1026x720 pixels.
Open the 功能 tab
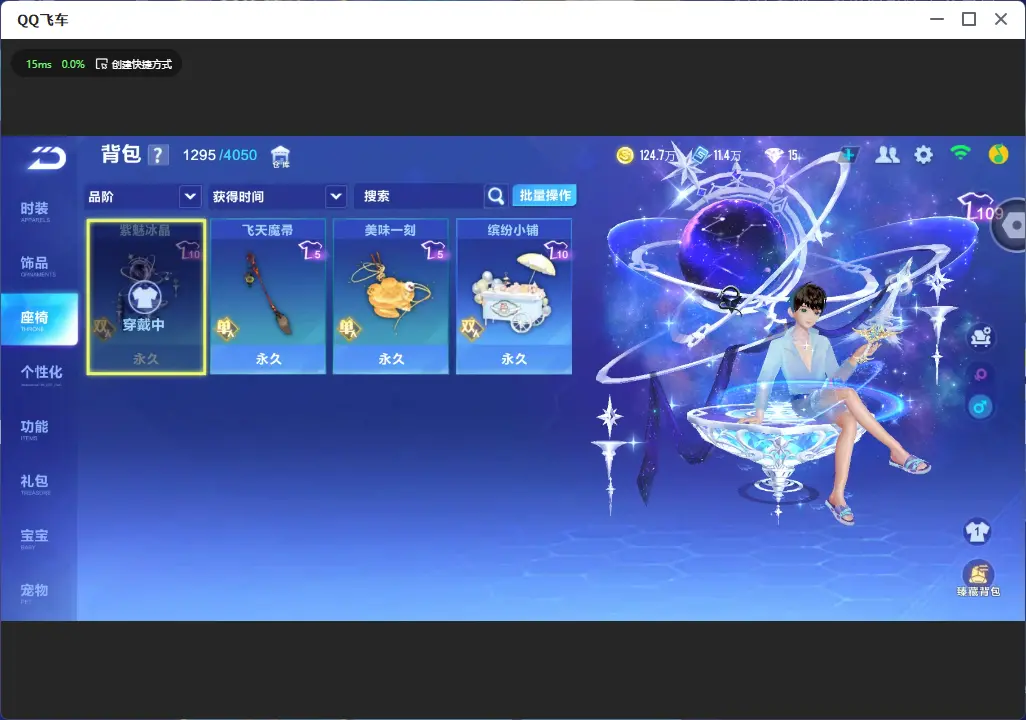pos(35,428)
